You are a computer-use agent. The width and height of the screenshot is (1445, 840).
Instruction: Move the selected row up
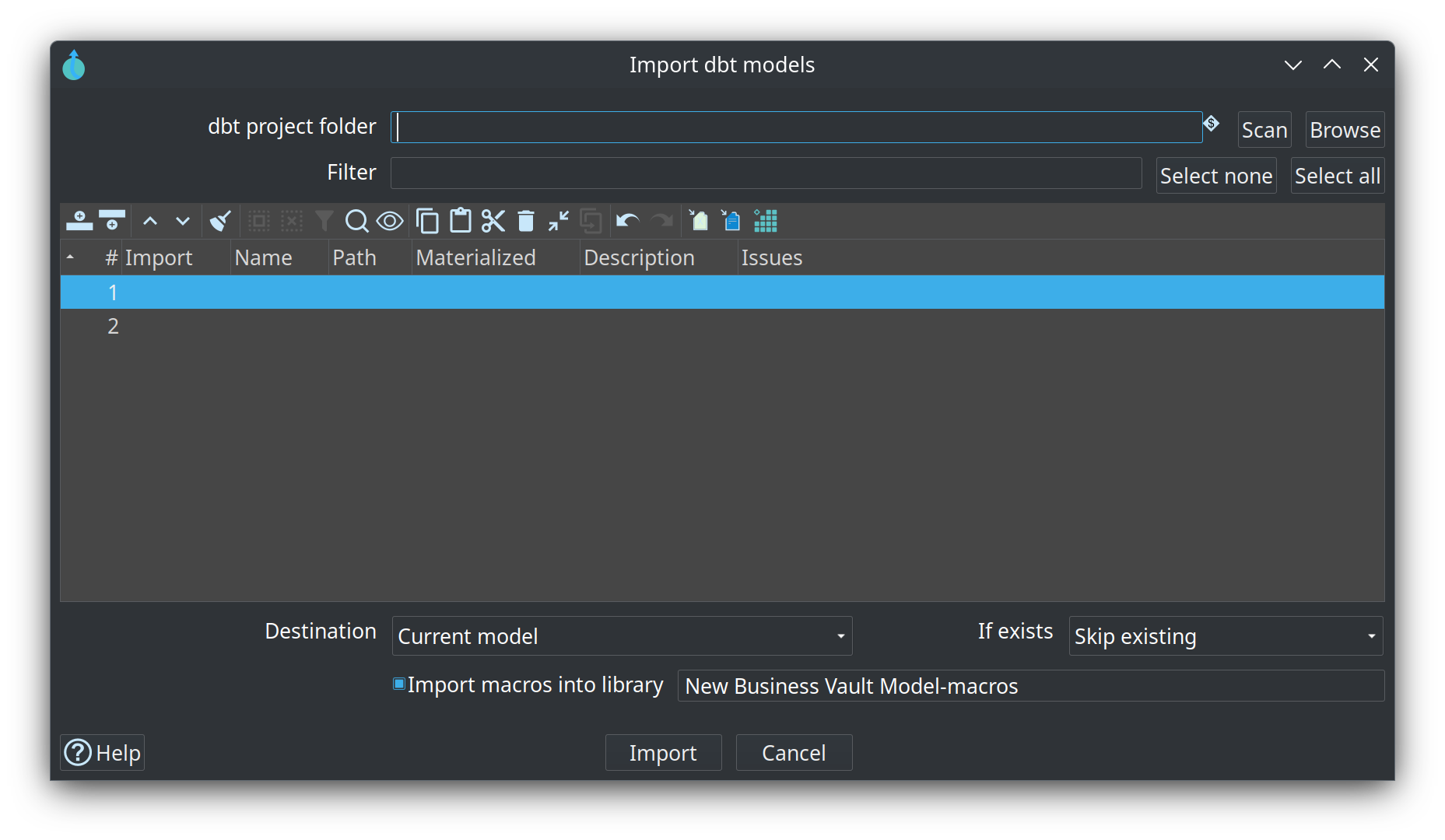tap(150, 221)
